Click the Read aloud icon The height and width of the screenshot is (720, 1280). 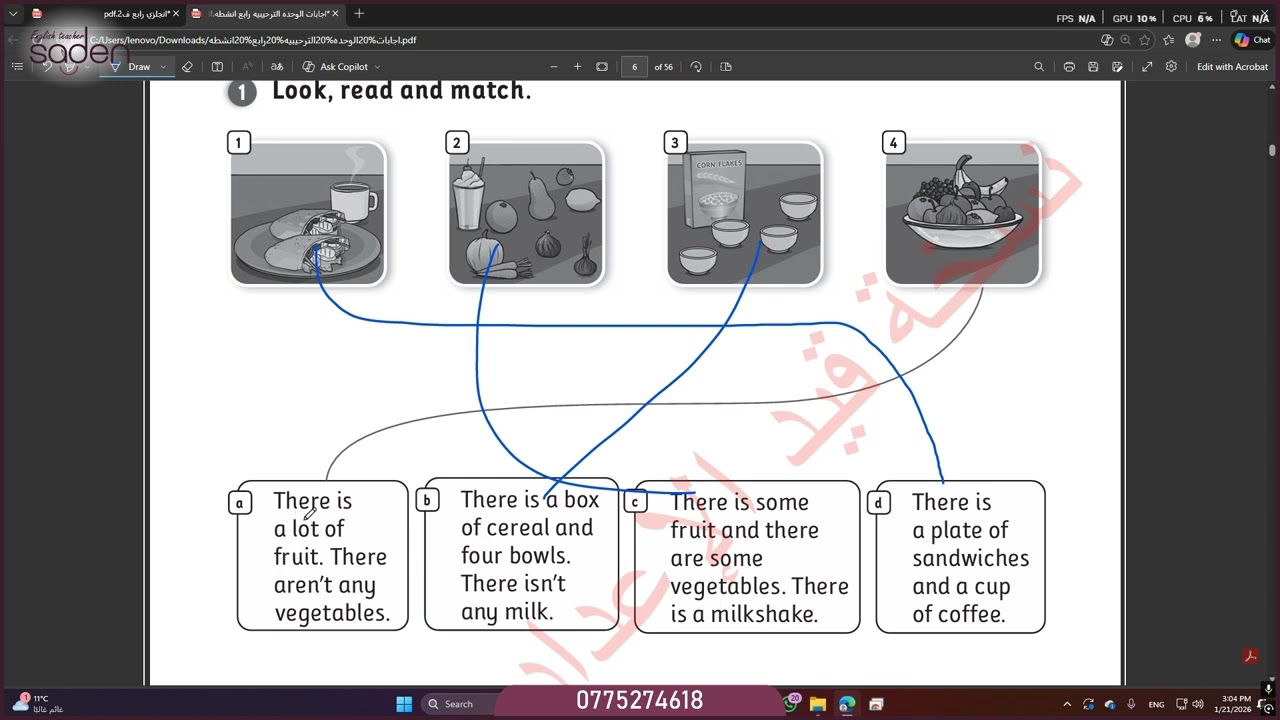(247, 67)
